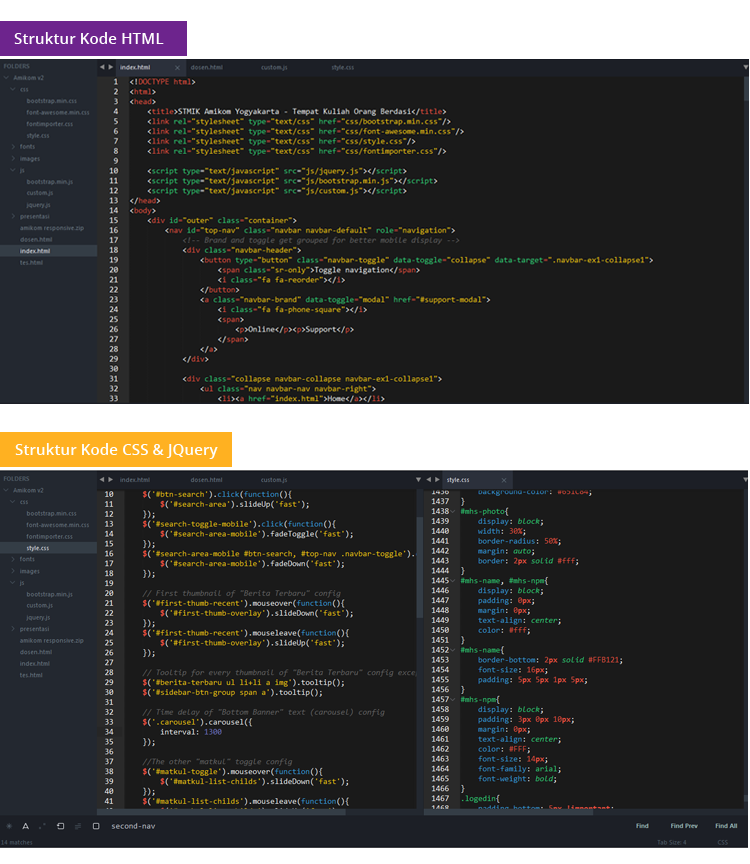Image resolution: width=750 pixels, height=864 pixels.
Task: Collapse js folder in top sidebar
Action: click(13, 170)
